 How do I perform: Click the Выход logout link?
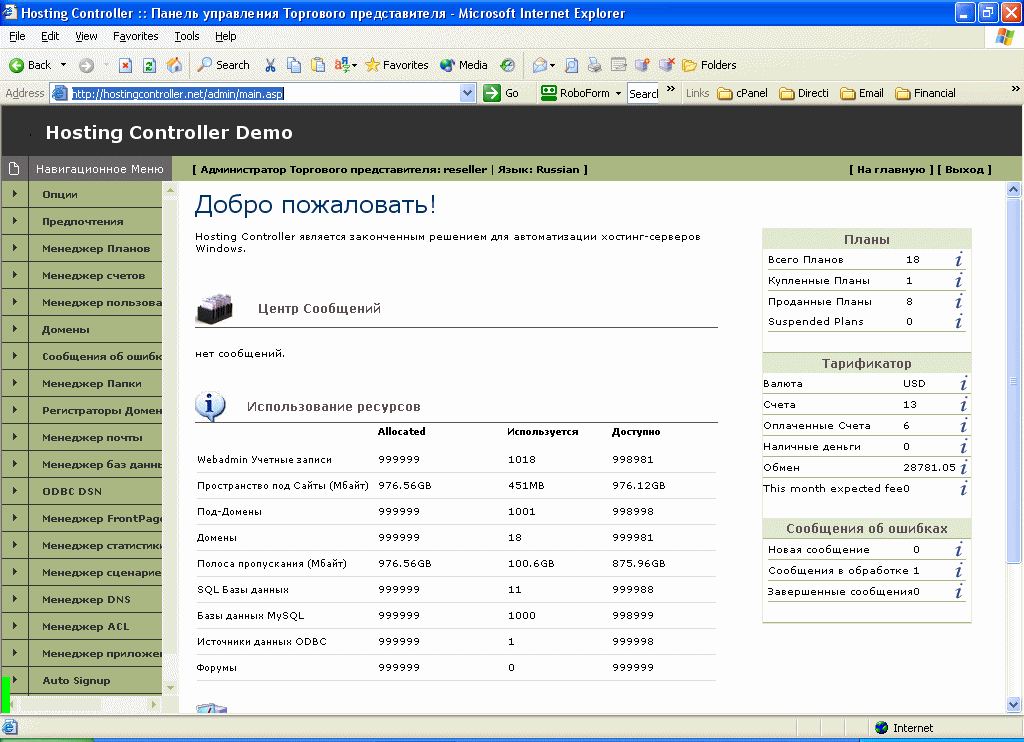[965, 169]
